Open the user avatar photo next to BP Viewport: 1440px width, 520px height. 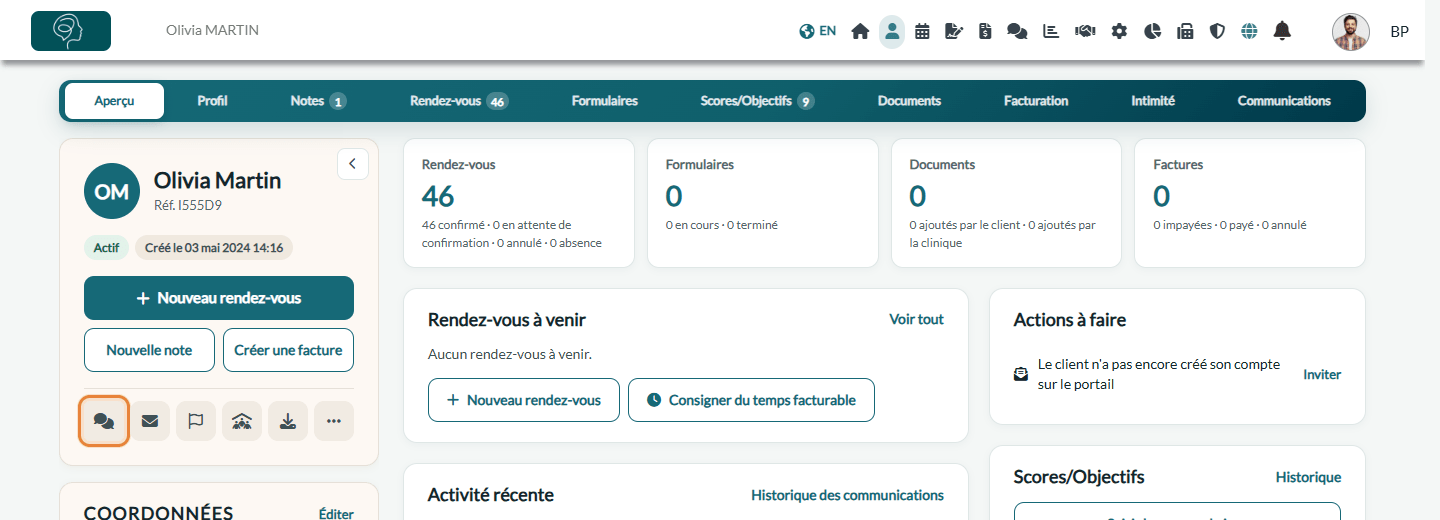tap(1351, 32)
